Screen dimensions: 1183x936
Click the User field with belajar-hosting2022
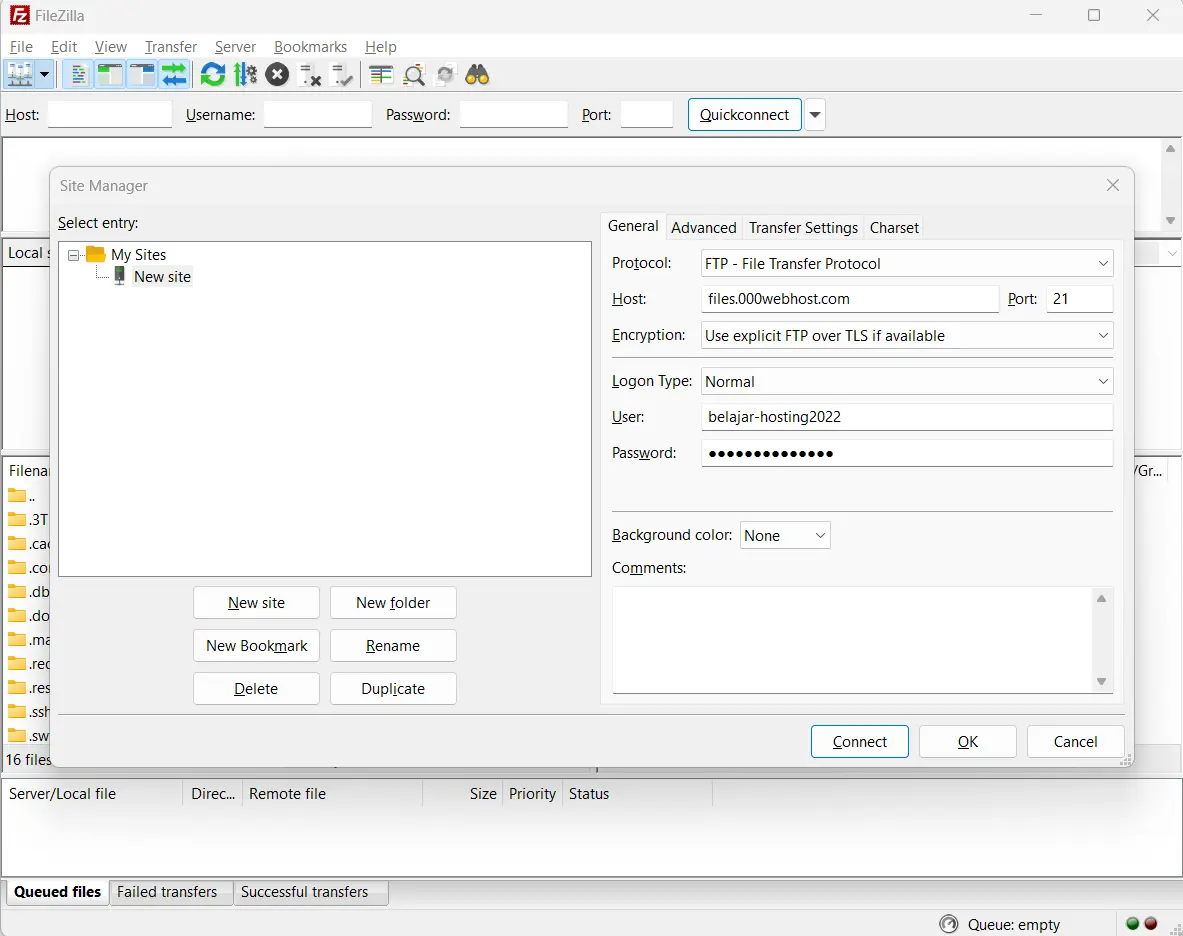[x=907, y=417]
